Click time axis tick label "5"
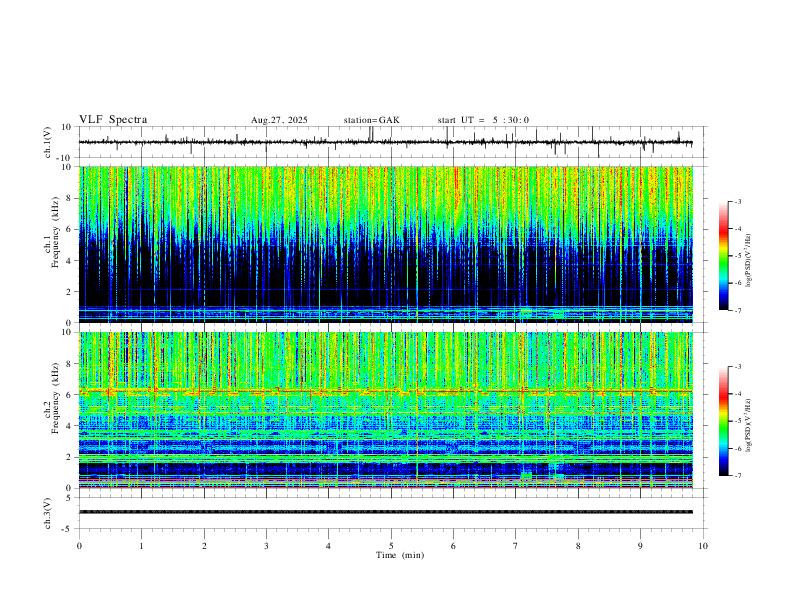 391,546
